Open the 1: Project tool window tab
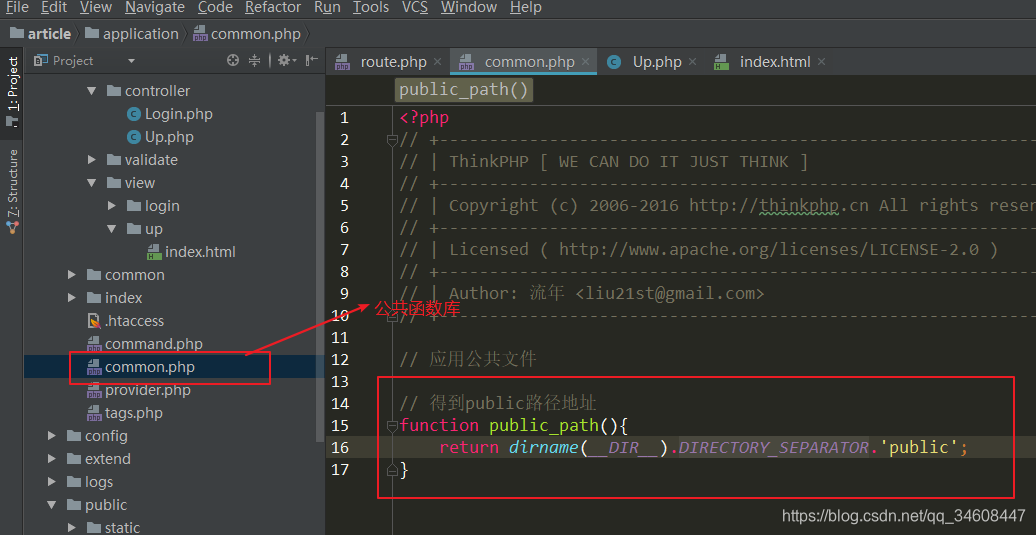1036x535 pixels. pyautogui.click(x=12, y=92)
